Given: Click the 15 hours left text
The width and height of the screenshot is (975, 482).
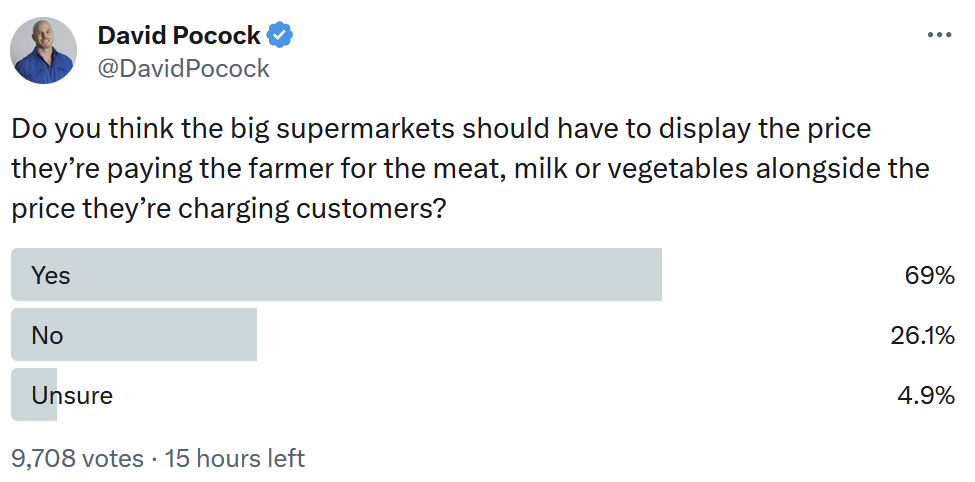Looking at the screenshot, I should tap(234, 458).
